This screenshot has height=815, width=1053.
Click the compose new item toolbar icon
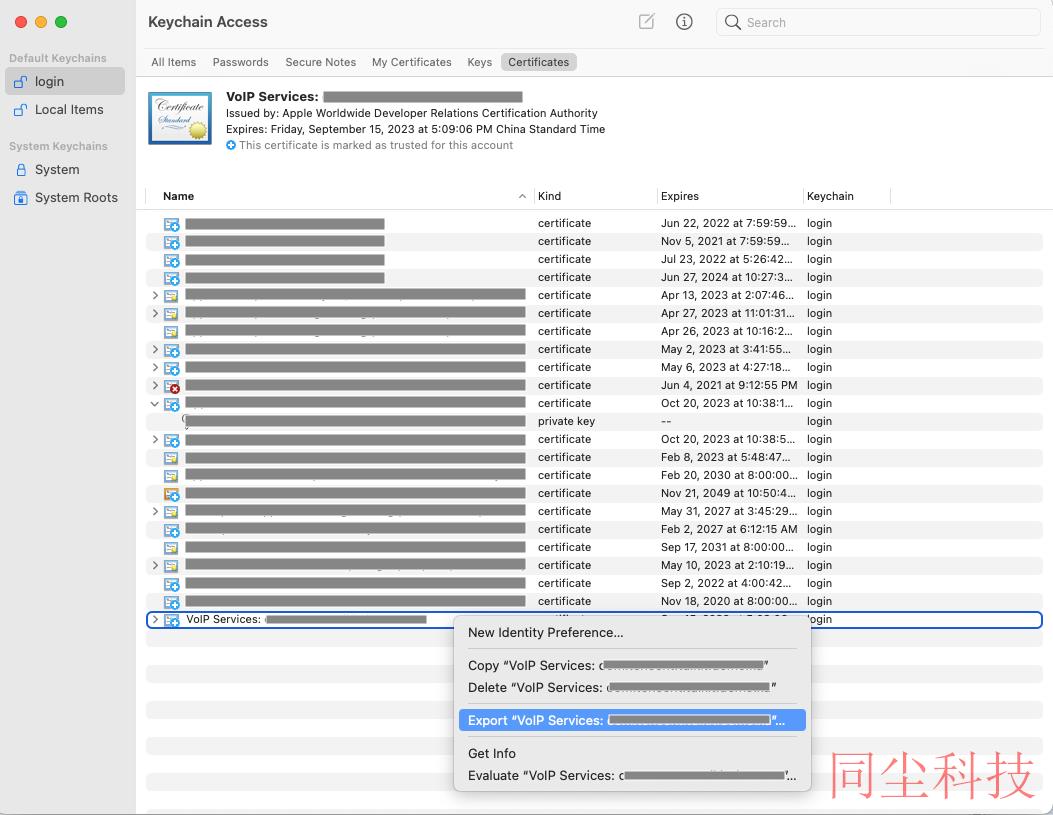tap(646, 21)
